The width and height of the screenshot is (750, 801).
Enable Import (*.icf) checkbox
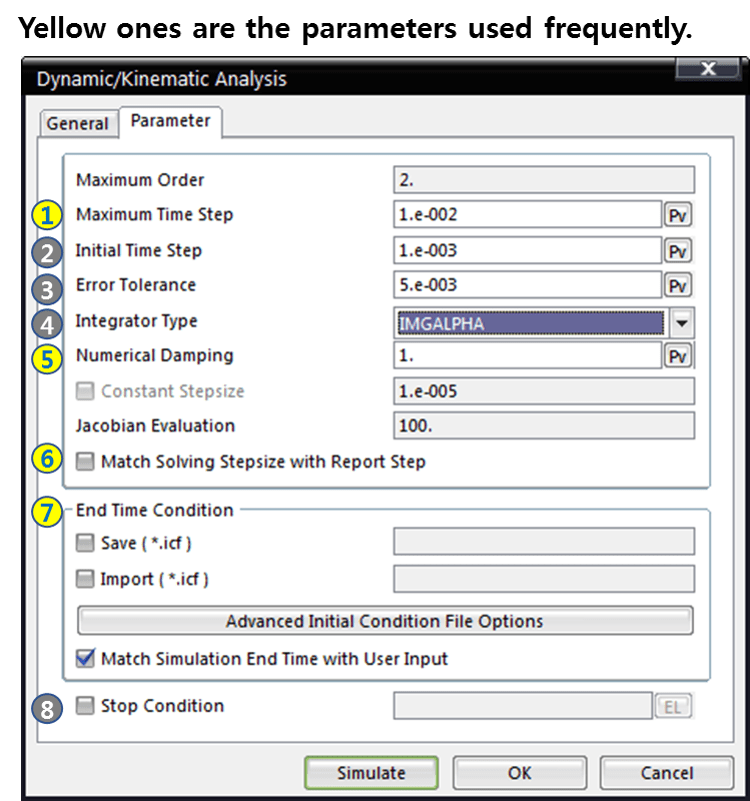pyautogui.click(x=85, y=579)
